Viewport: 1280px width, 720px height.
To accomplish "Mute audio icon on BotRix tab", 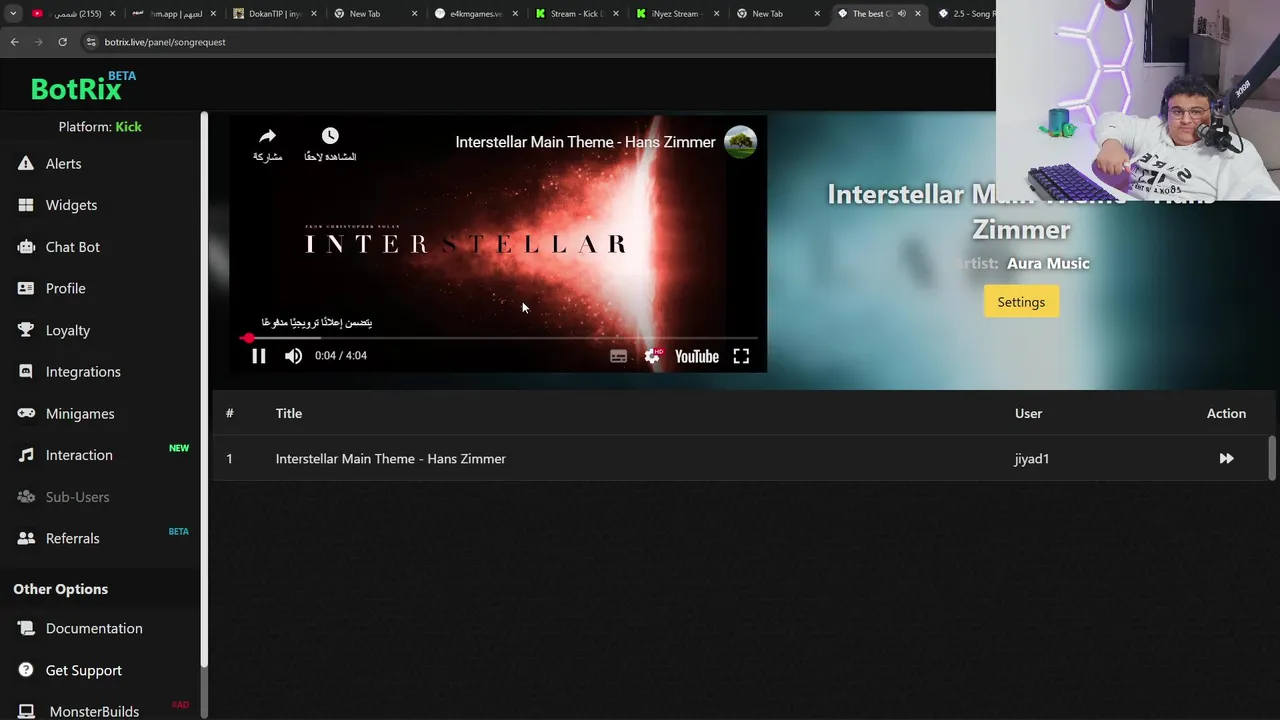I will pyautogui.click(x=901, y=14).
